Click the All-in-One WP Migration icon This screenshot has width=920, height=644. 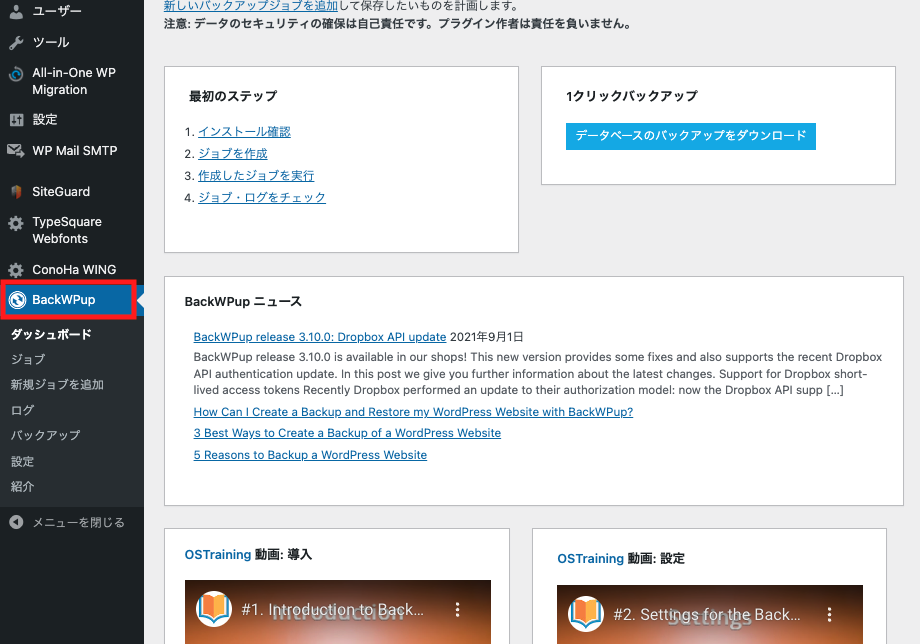(16, 74)
